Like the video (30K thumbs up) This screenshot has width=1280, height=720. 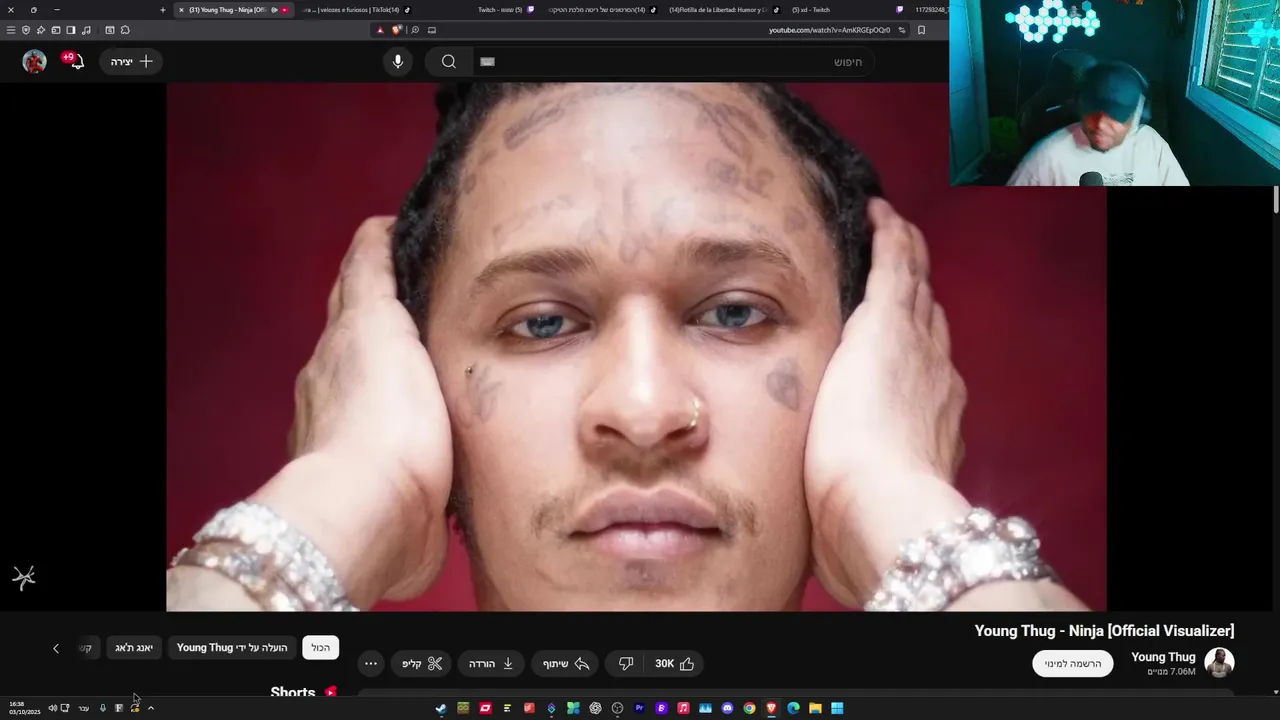[x=674, y=663]
